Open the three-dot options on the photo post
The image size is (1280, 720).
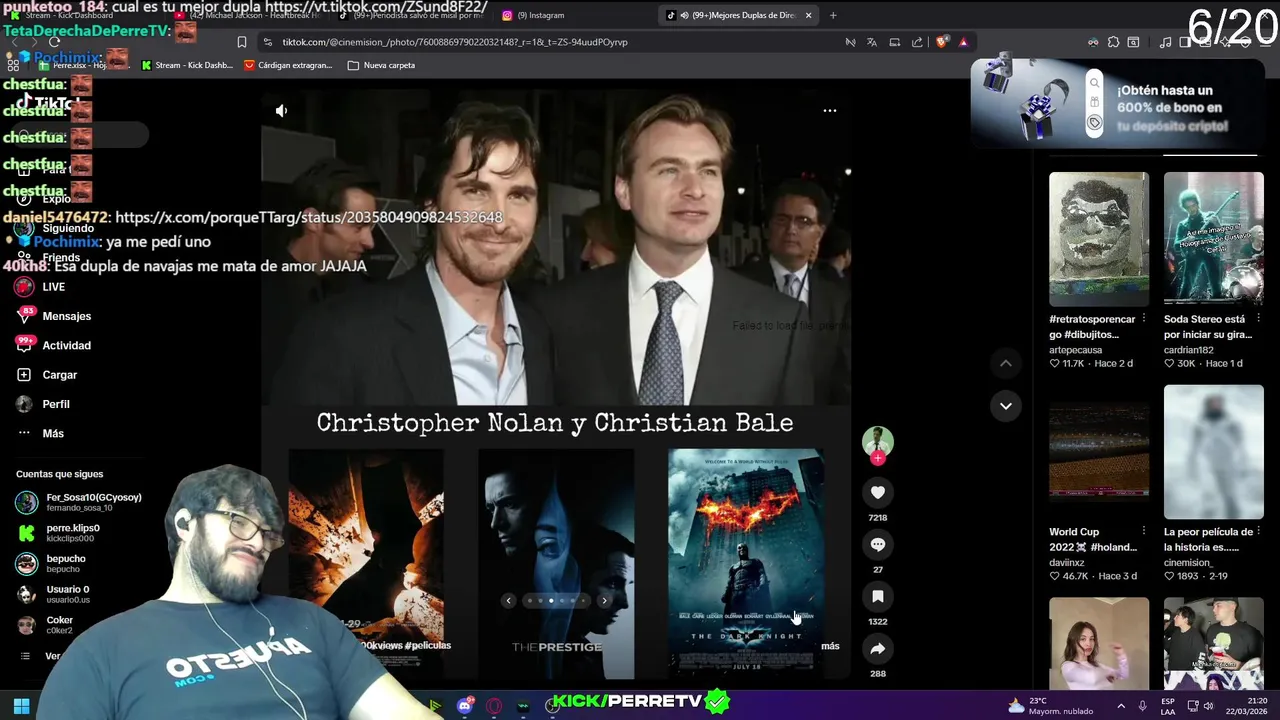(829, 111)
